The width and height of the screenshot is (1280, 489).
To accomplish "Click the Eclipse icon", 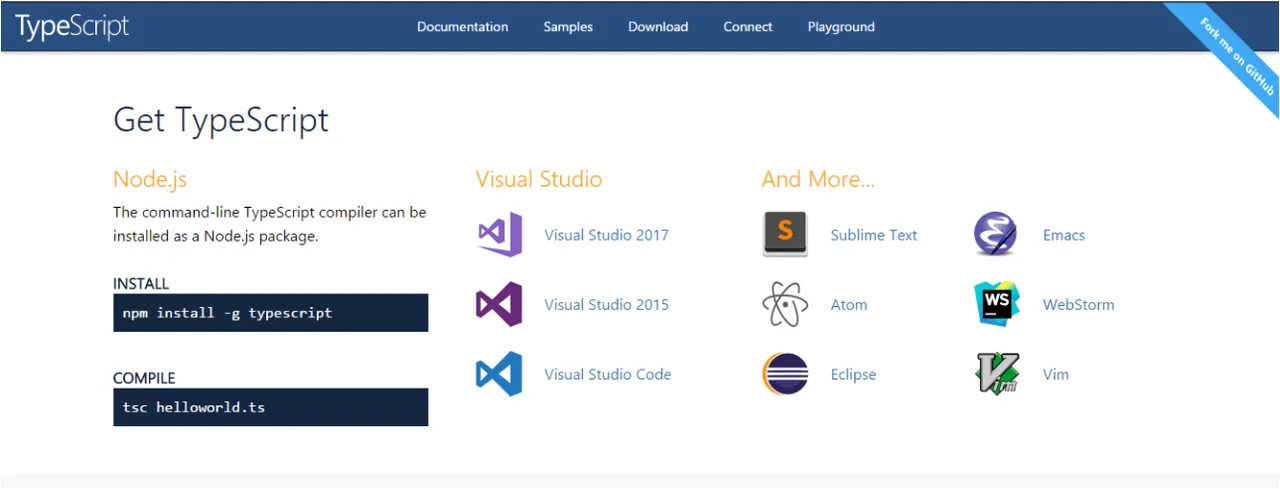I will (785, 374).
